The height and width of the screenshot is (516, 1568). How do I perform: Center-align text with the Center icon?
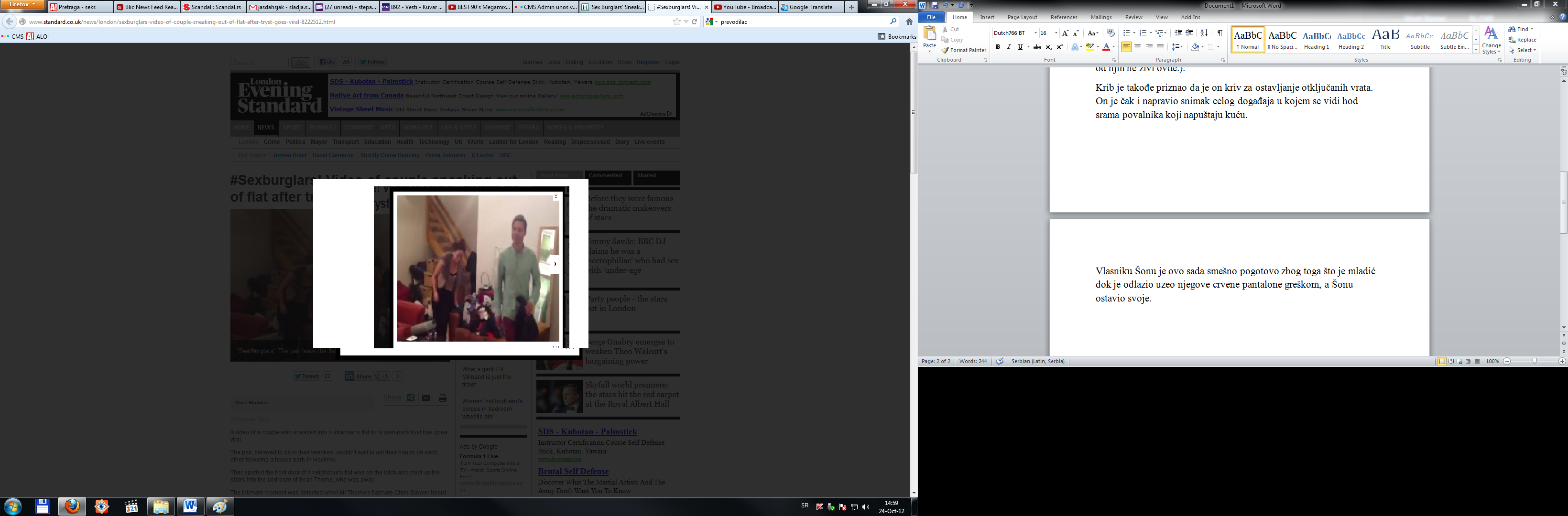pyautogui.click(x=1138, y=47)
